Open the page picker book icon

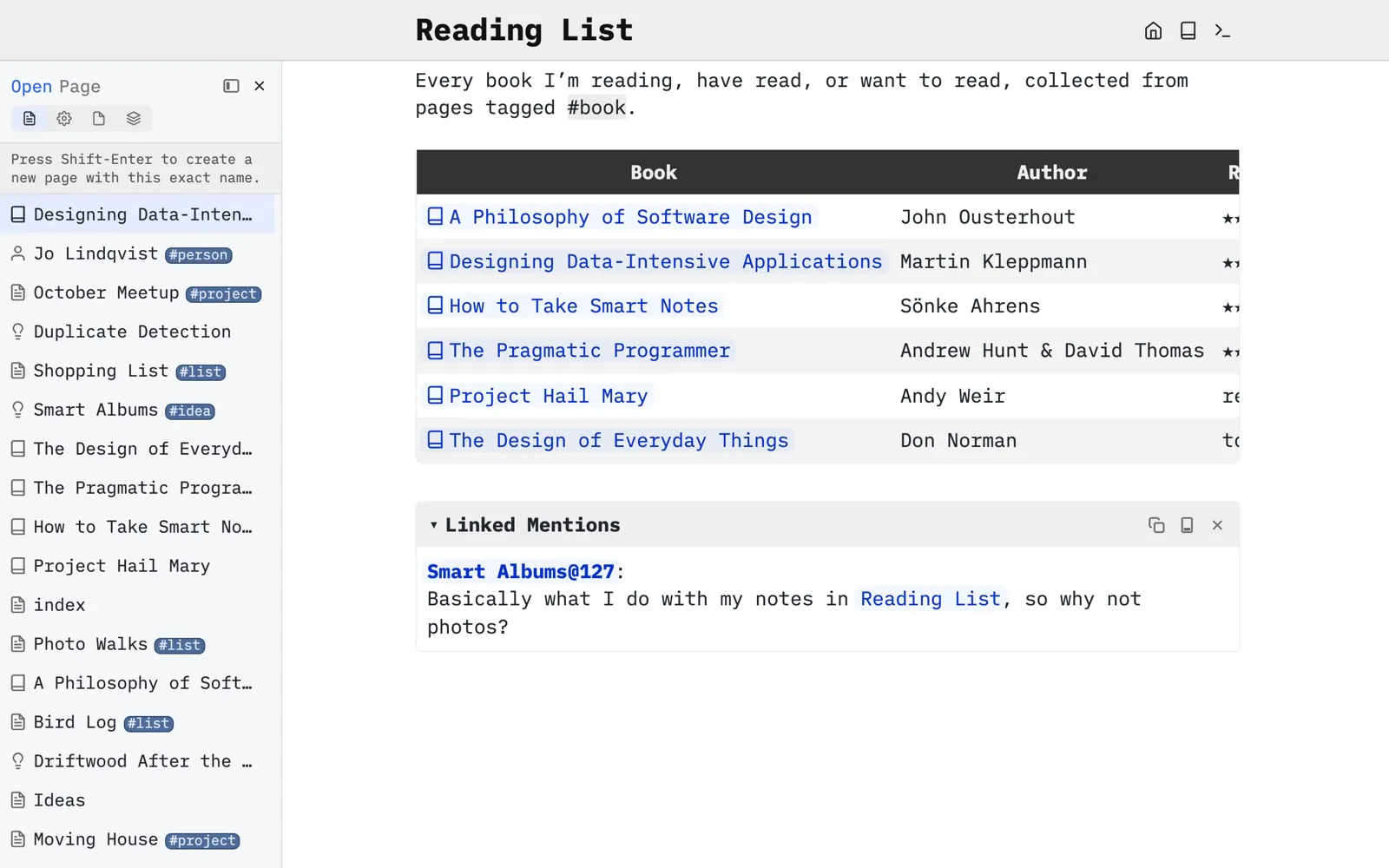click(1188, 31)
